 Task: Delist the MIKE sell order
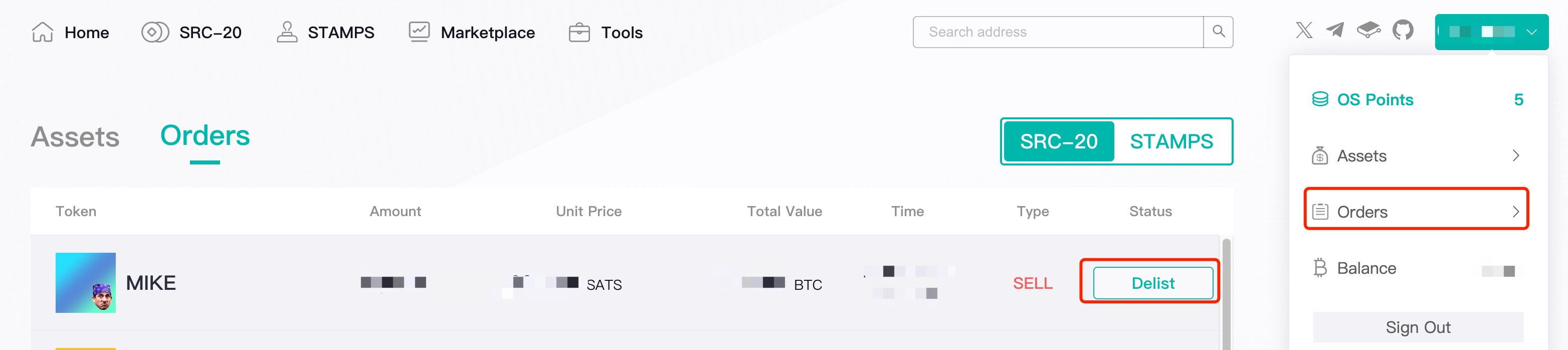point(1152,283)
